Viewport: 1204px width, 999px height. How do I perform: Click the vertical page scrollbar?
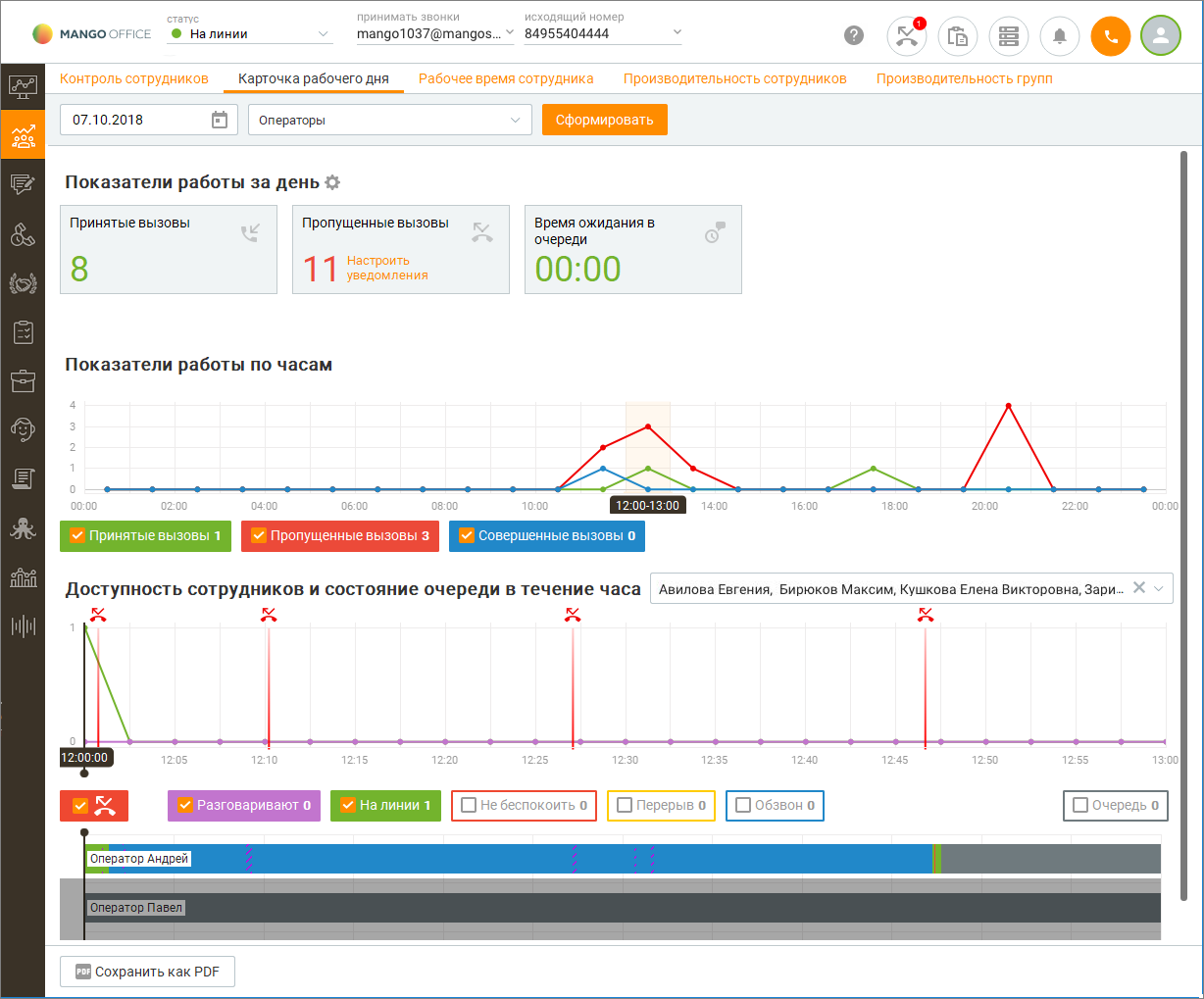tap(1184, 524)
